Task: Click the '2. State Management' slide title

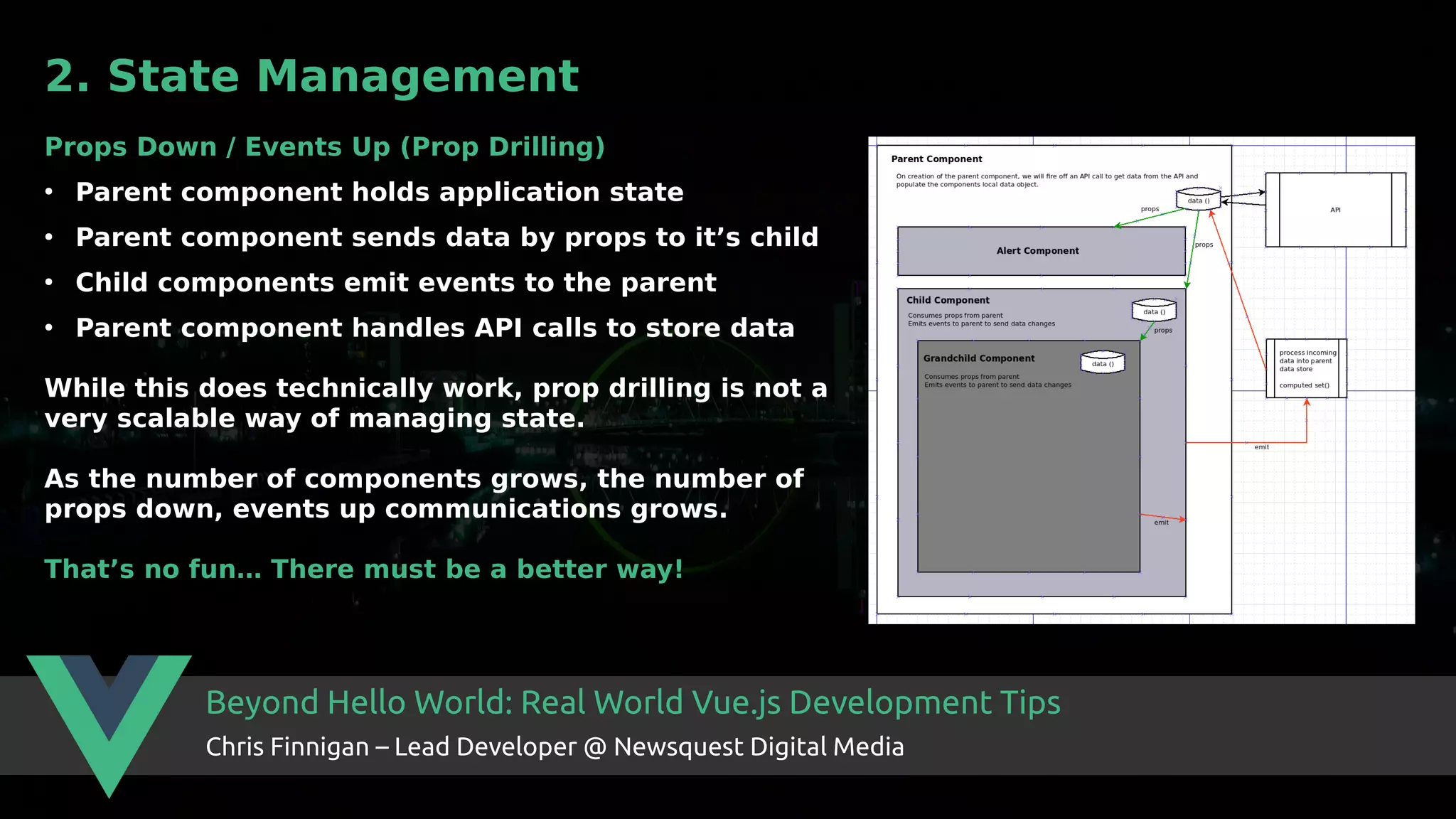Action: tap(312, 76)
